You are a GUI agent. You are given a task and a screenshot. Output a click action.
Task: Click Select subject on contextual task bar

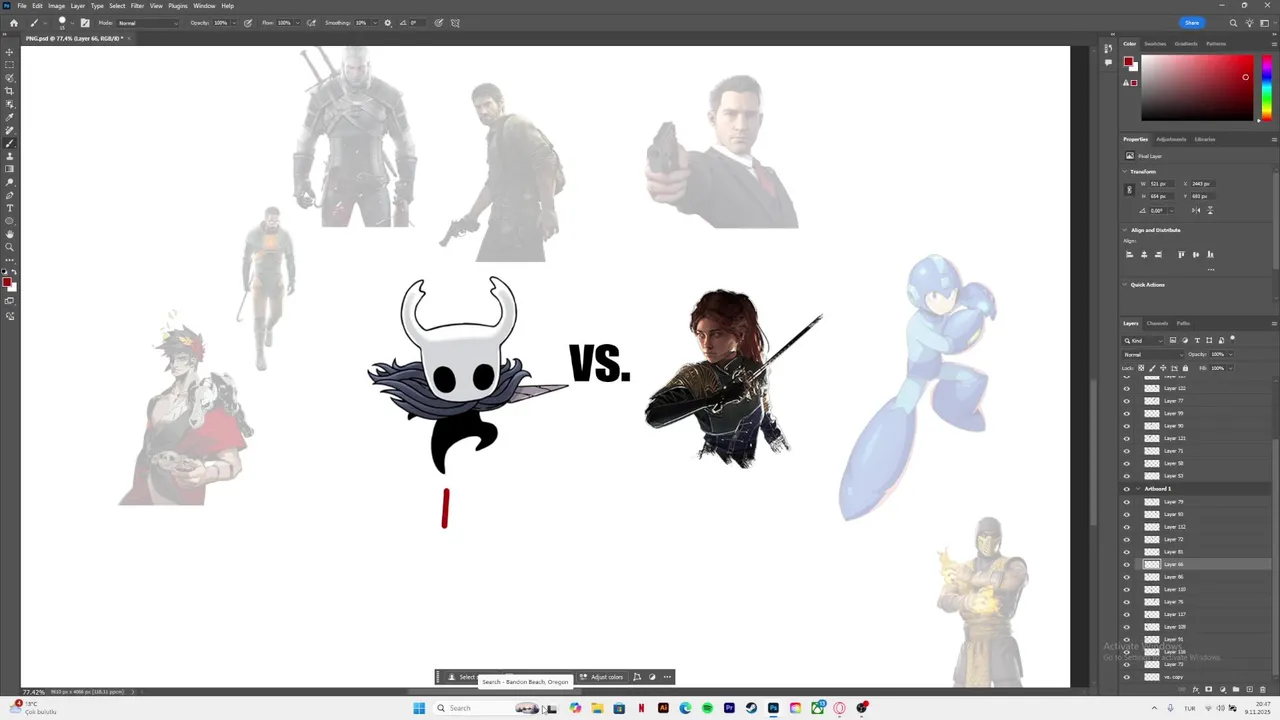[462, 677]
